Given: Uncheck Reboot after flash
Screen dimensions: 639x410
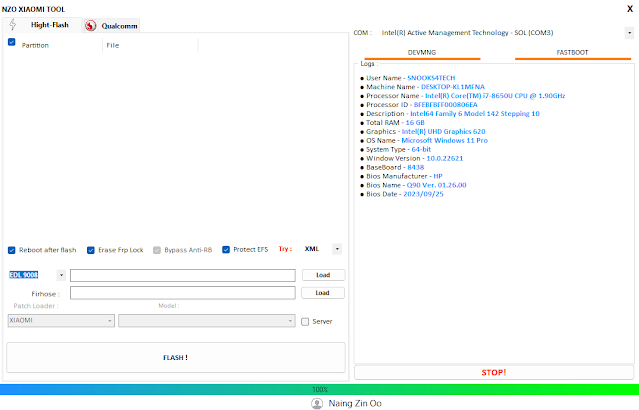Looking at the screenshot, I should (x=11, y=250).
